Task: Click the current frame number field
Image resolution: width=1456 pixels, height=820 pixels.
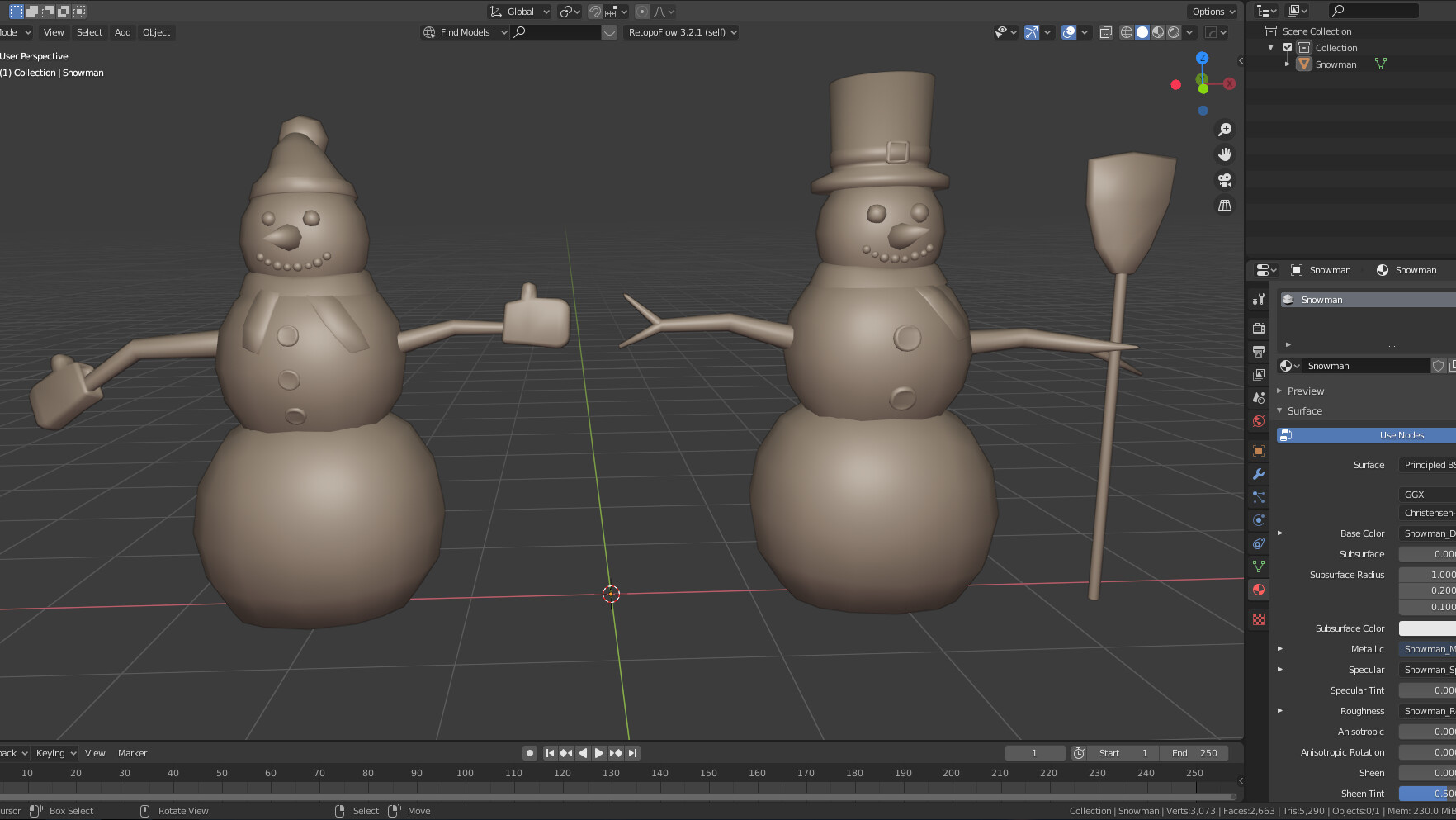Action: (1035, 752)
